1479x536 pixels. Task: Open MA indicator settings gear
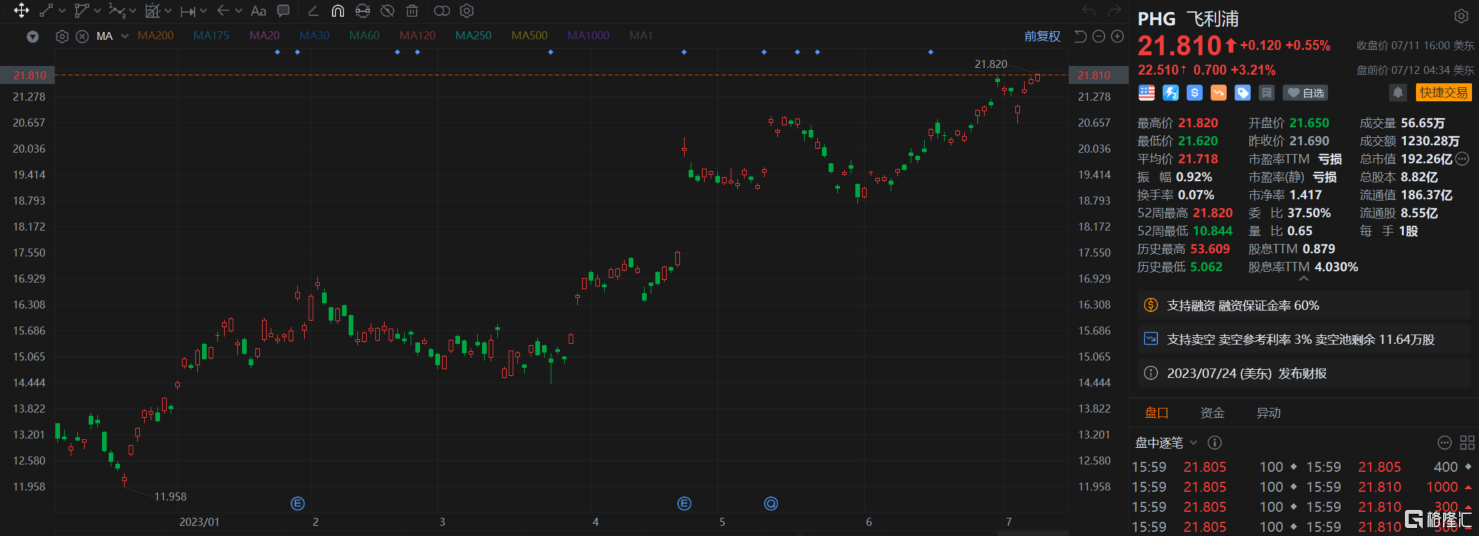pyautogui.click(x=62, y=36)
